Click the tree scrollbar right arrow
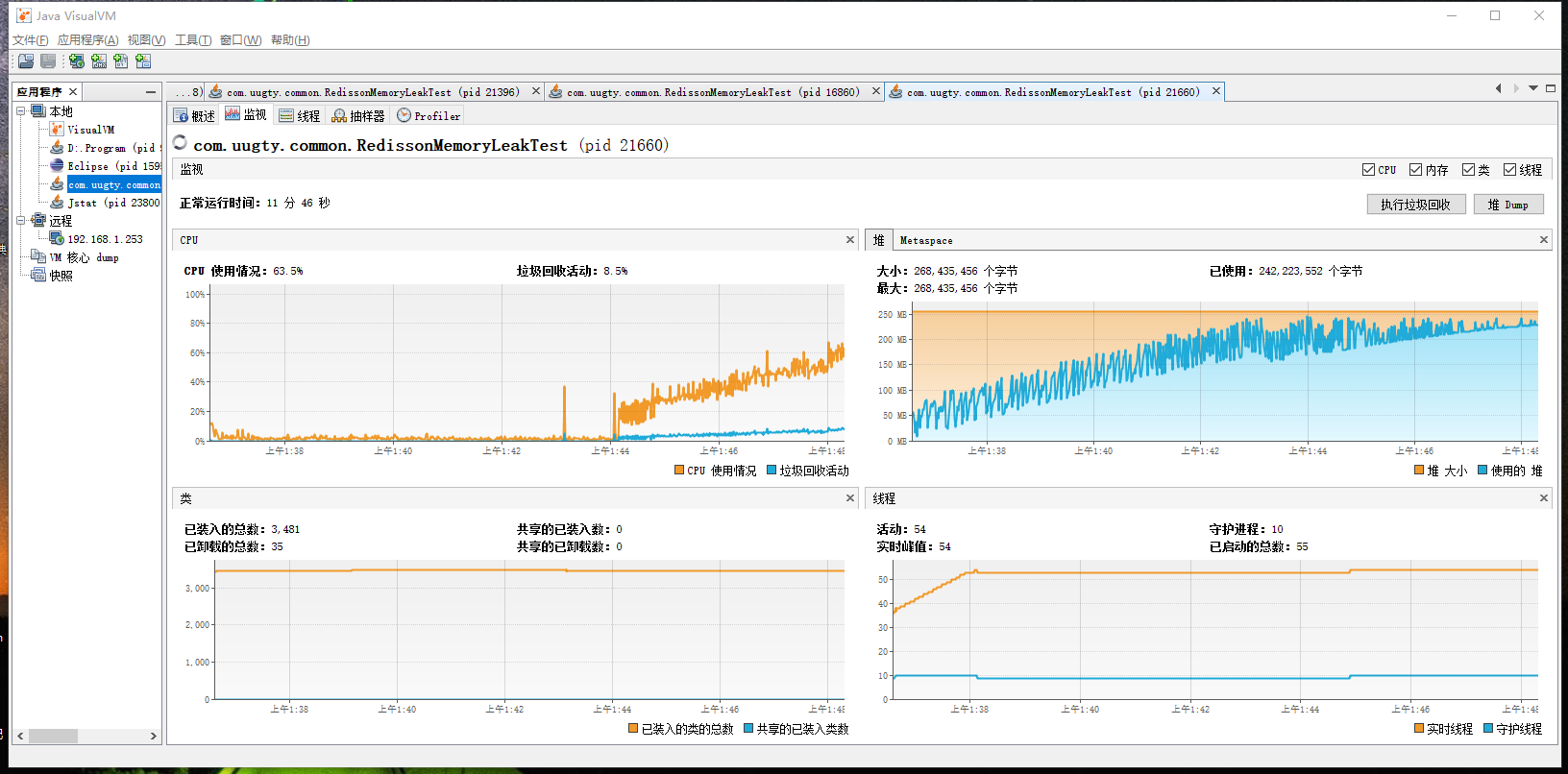The width and height of the screenshot is (1568, 774). [154, 737]
